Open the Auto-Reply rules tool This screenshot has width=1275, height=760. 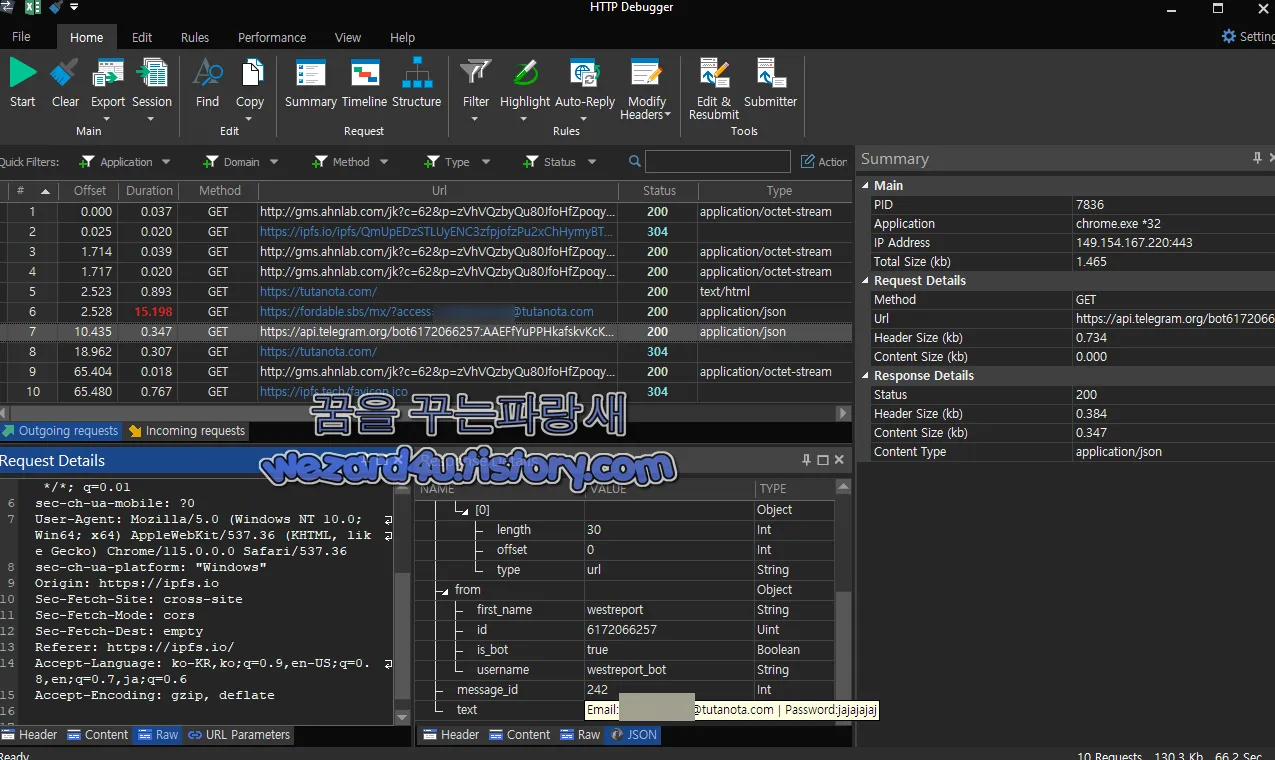pos(585,90)
